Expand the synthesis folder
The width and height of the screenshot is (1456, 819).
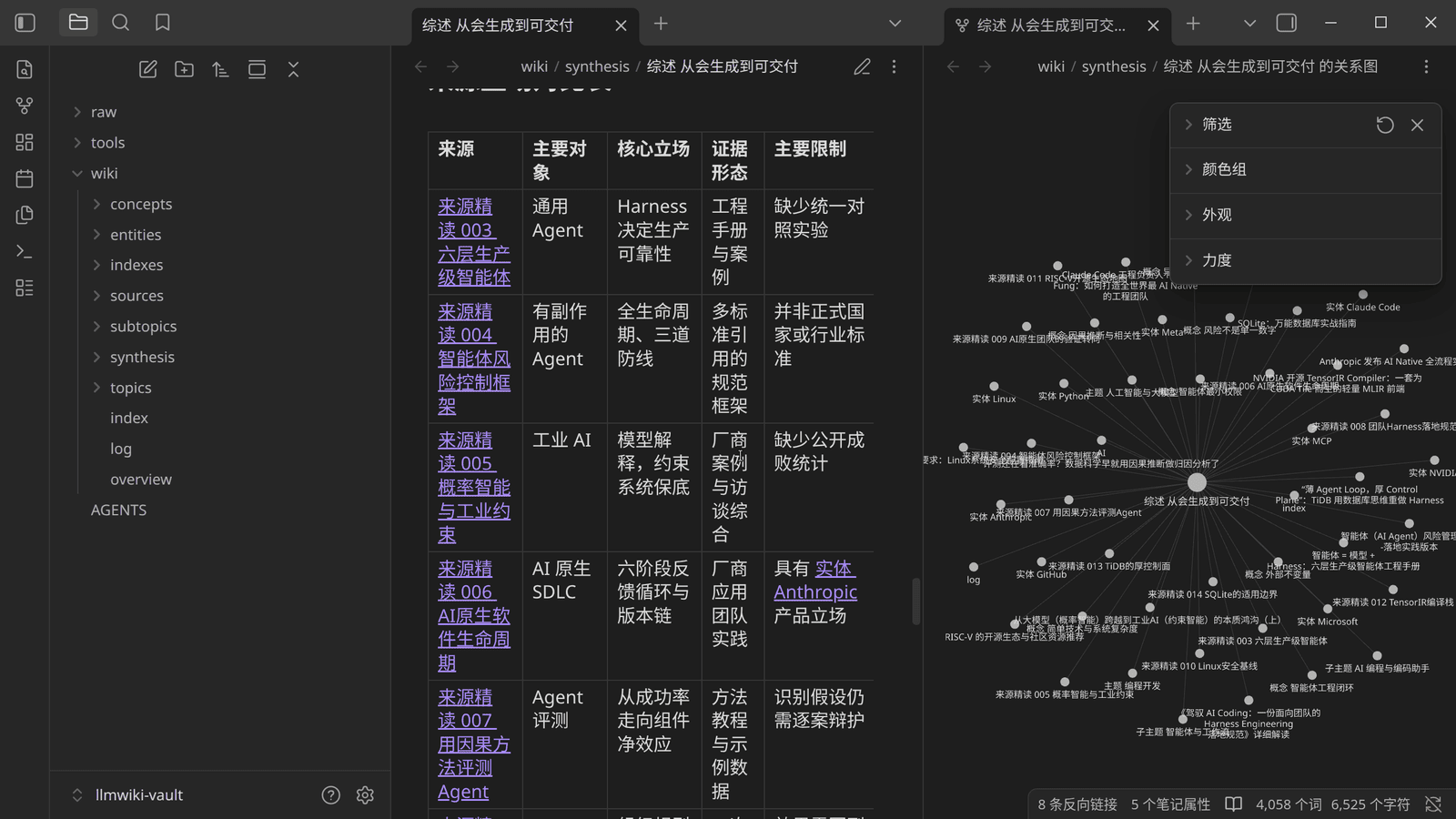click(x=96, y=357)
